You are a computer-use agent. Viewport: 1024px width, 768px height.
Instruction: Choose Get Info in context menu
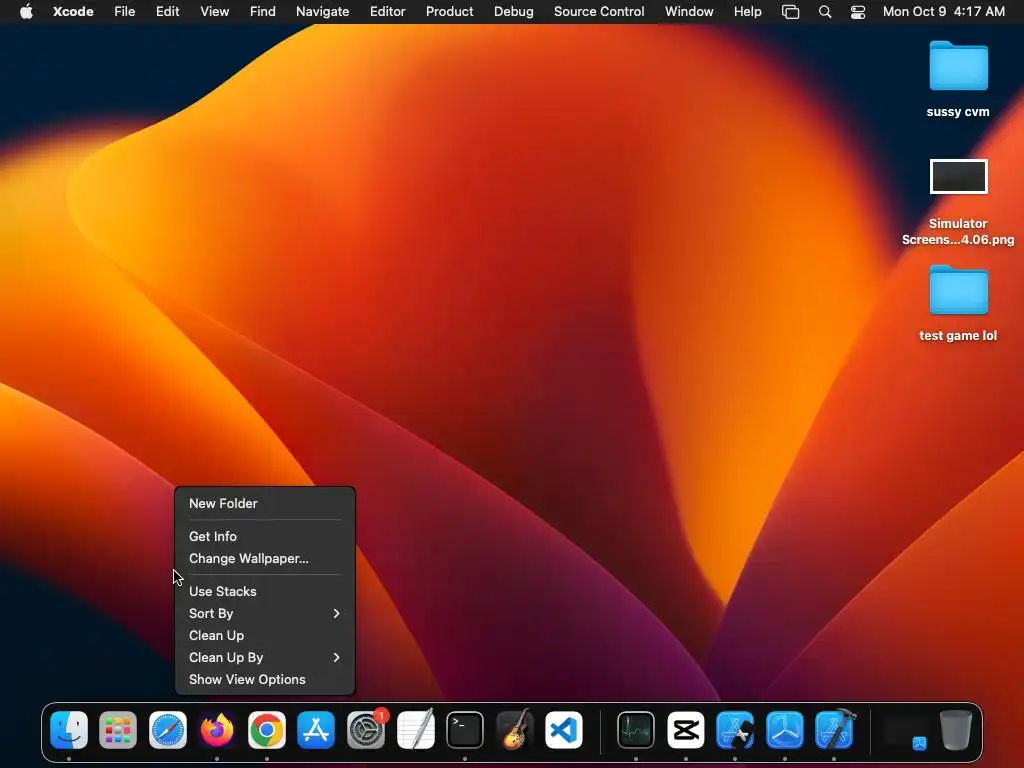tap(265, 536)
